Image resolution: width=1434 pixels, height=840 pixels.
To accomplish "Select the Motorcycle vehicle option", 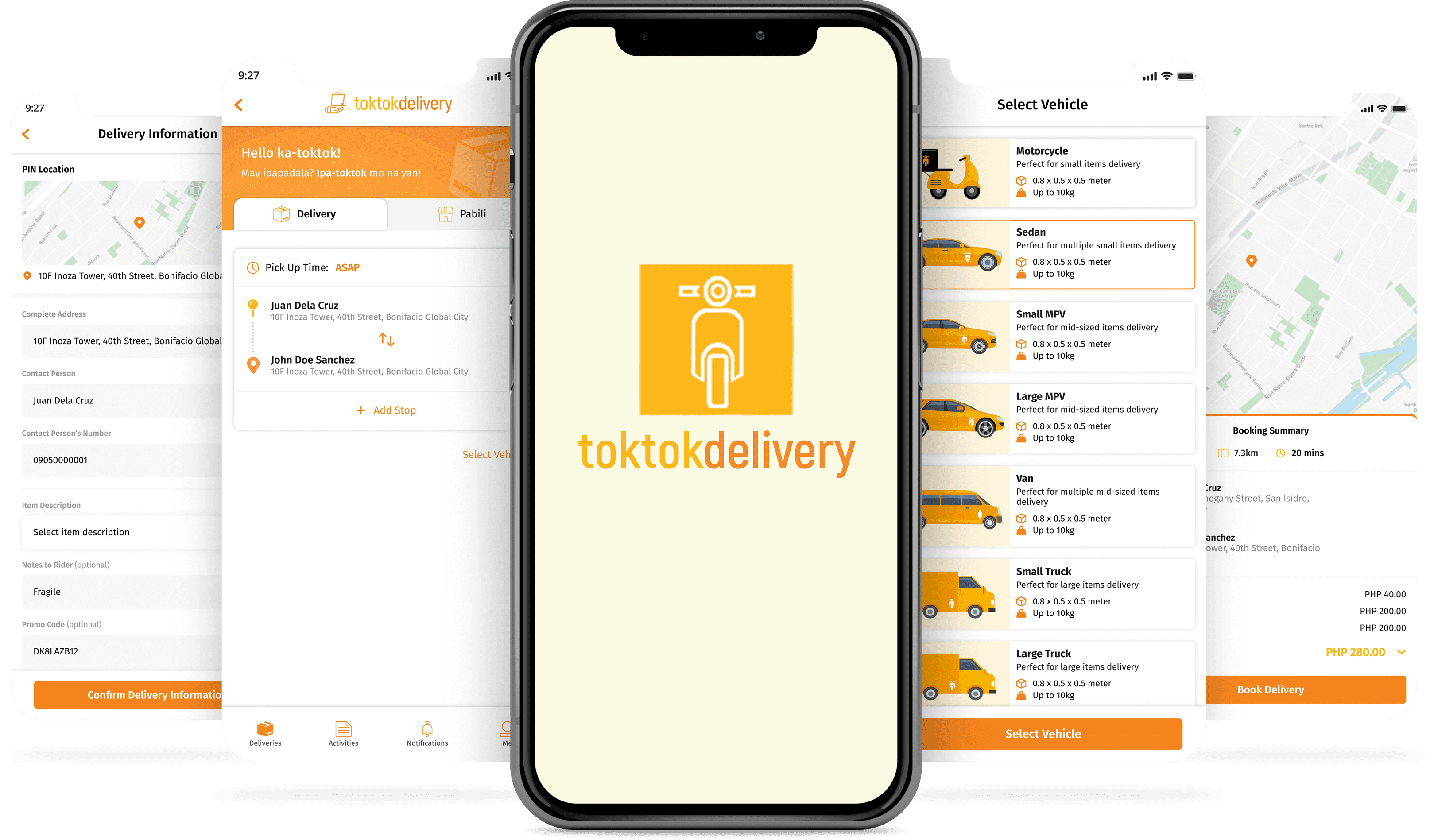I will coord(1050,168).
